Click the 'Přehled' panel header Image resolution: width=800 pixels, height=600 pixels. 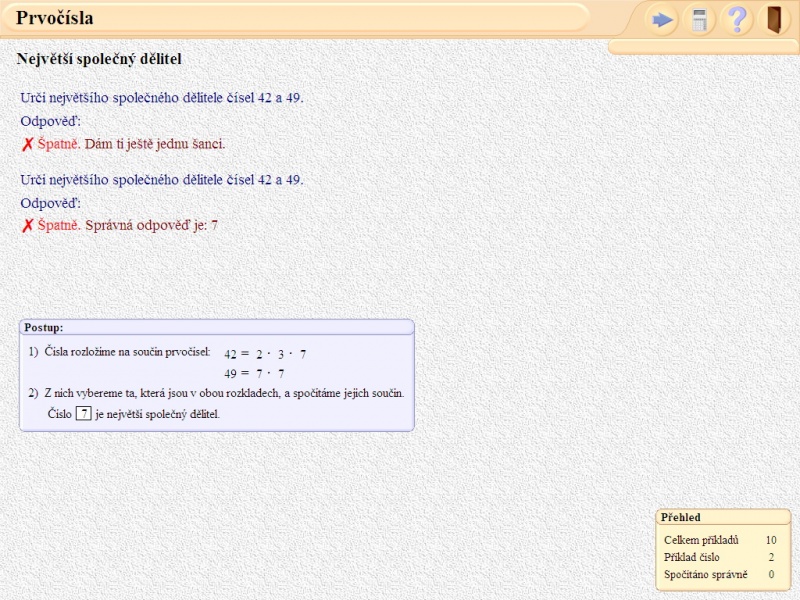pyautogui.click(x=723, y=517)
